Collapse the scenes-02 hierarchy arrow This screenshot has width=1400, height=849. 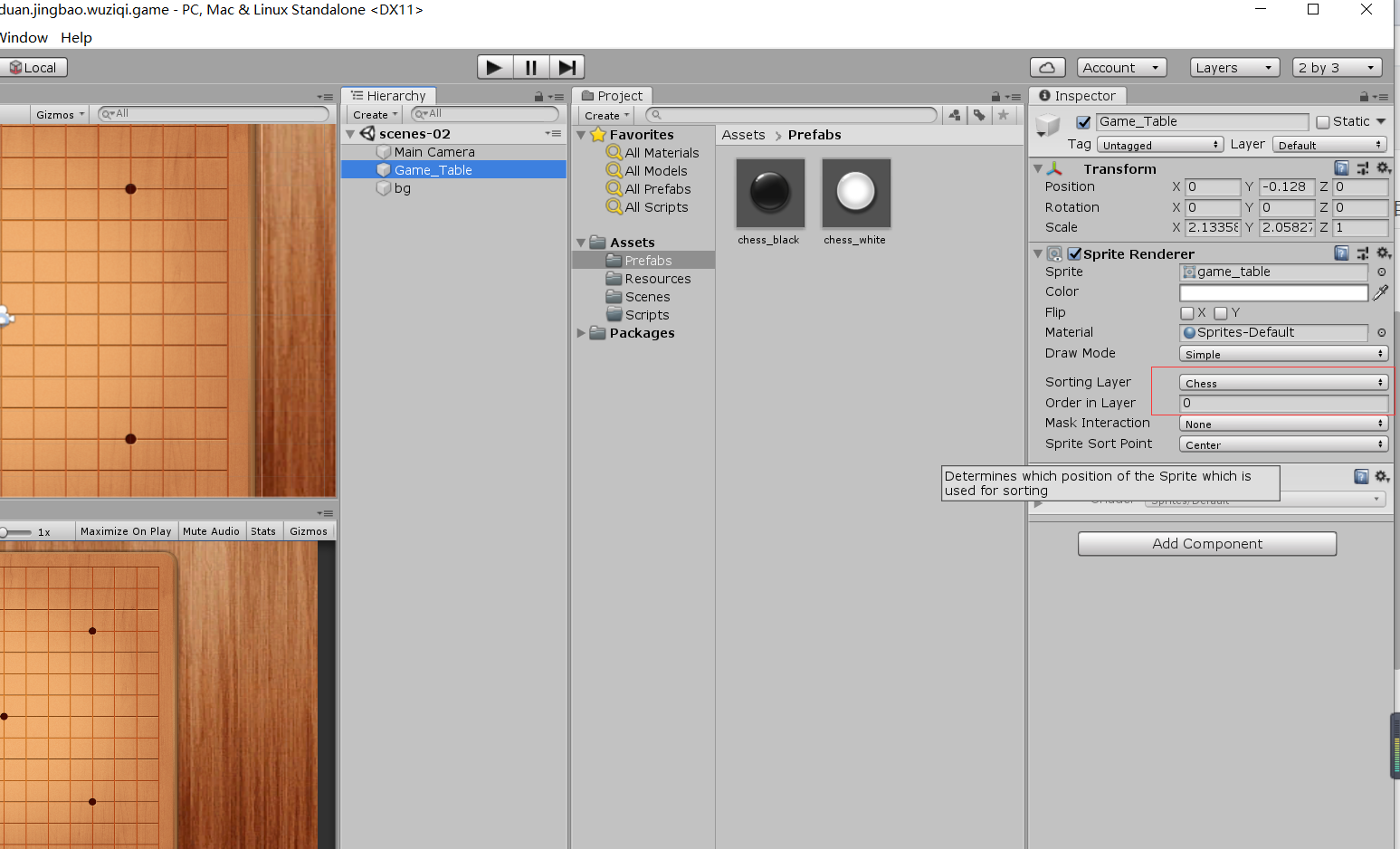(349, 132)
